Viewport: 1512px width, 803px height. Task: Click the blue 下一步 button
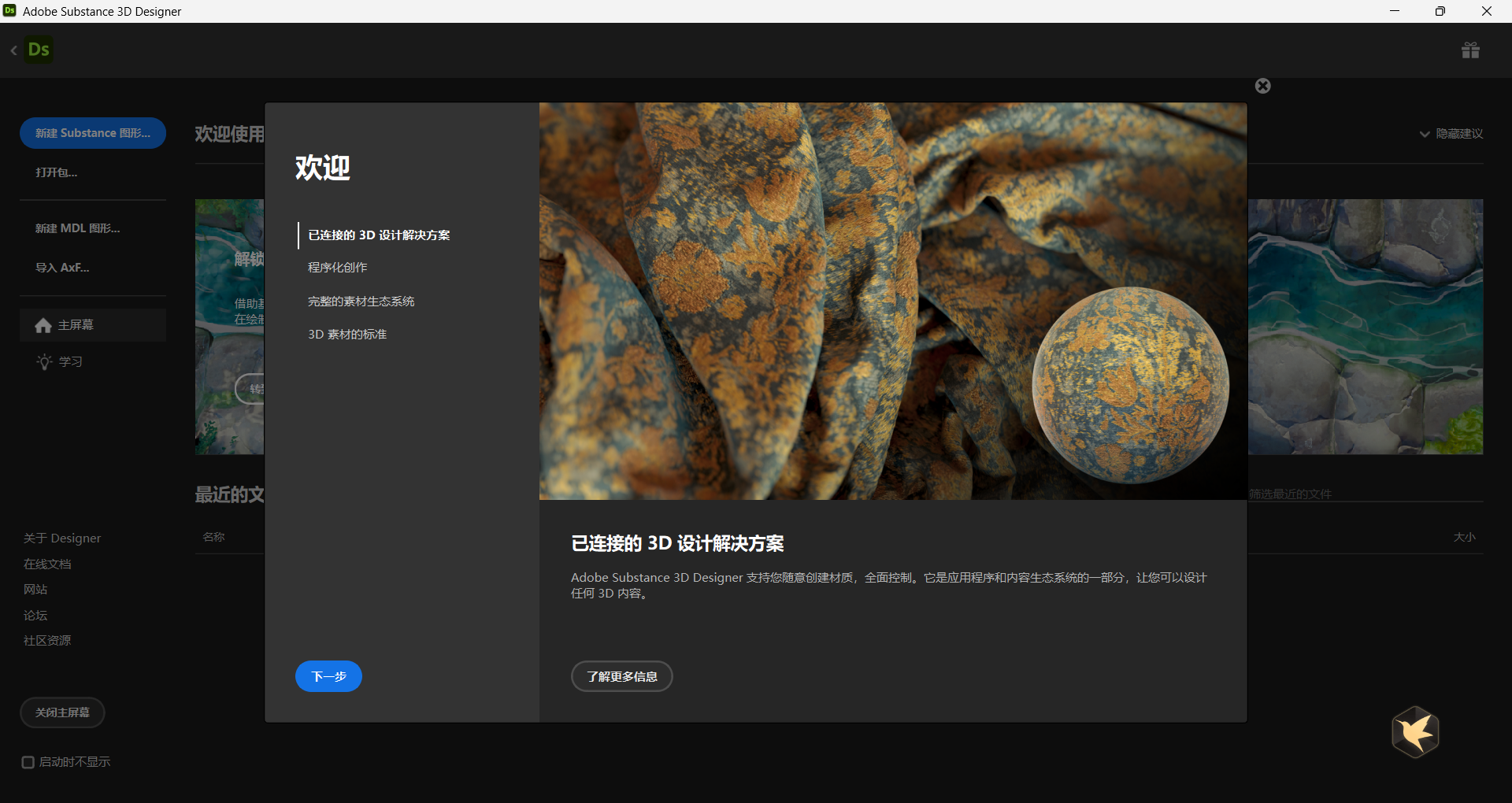pyautogui.click(x=328, y=676)
